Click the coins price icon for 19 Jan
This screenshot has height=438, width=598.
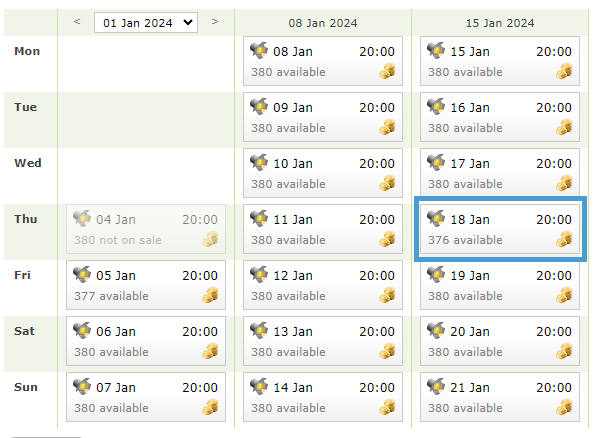[x=564, y=295]
